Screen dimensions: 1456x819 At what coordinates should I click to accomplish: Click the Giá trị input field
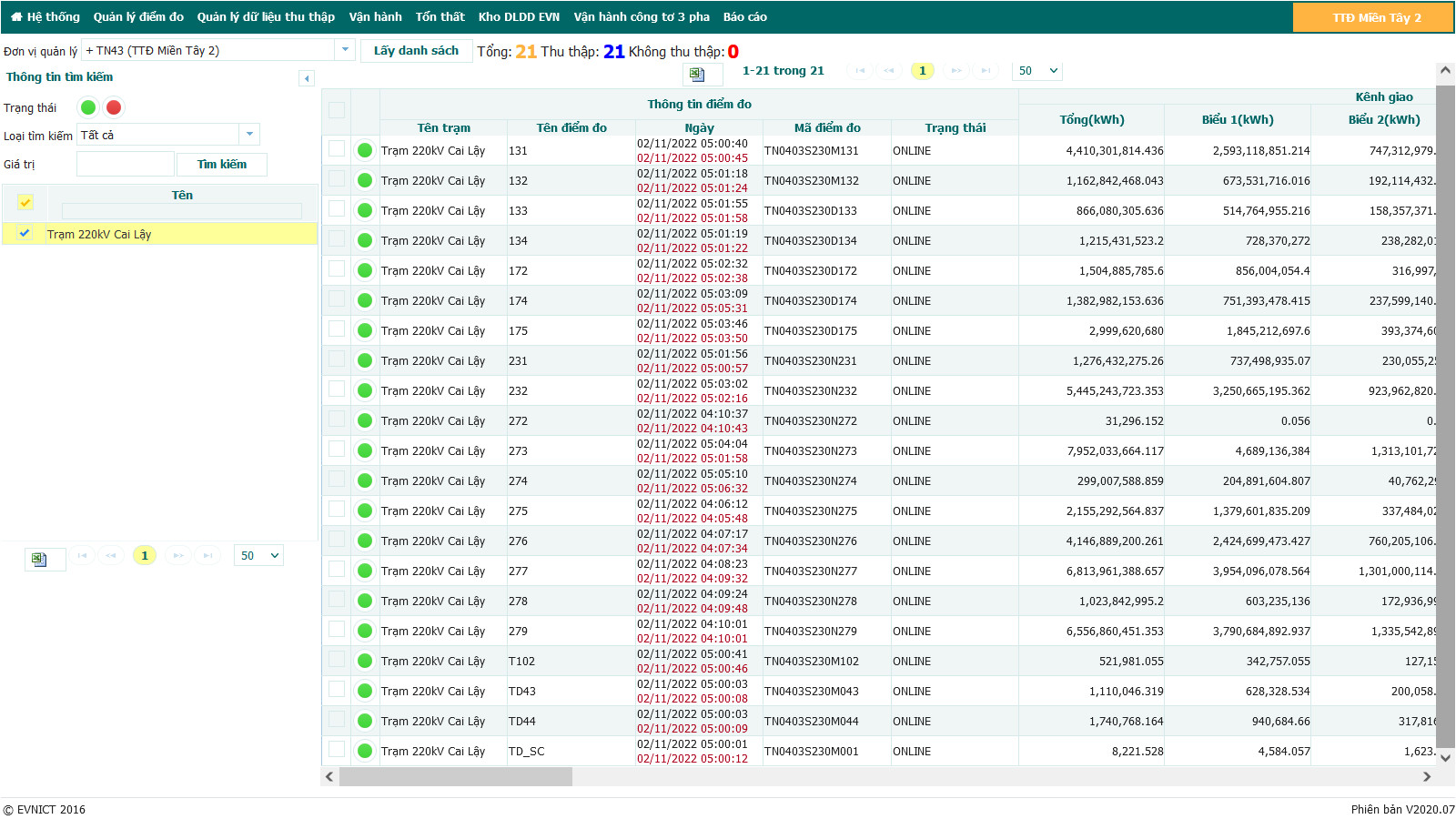click(126, 164)
